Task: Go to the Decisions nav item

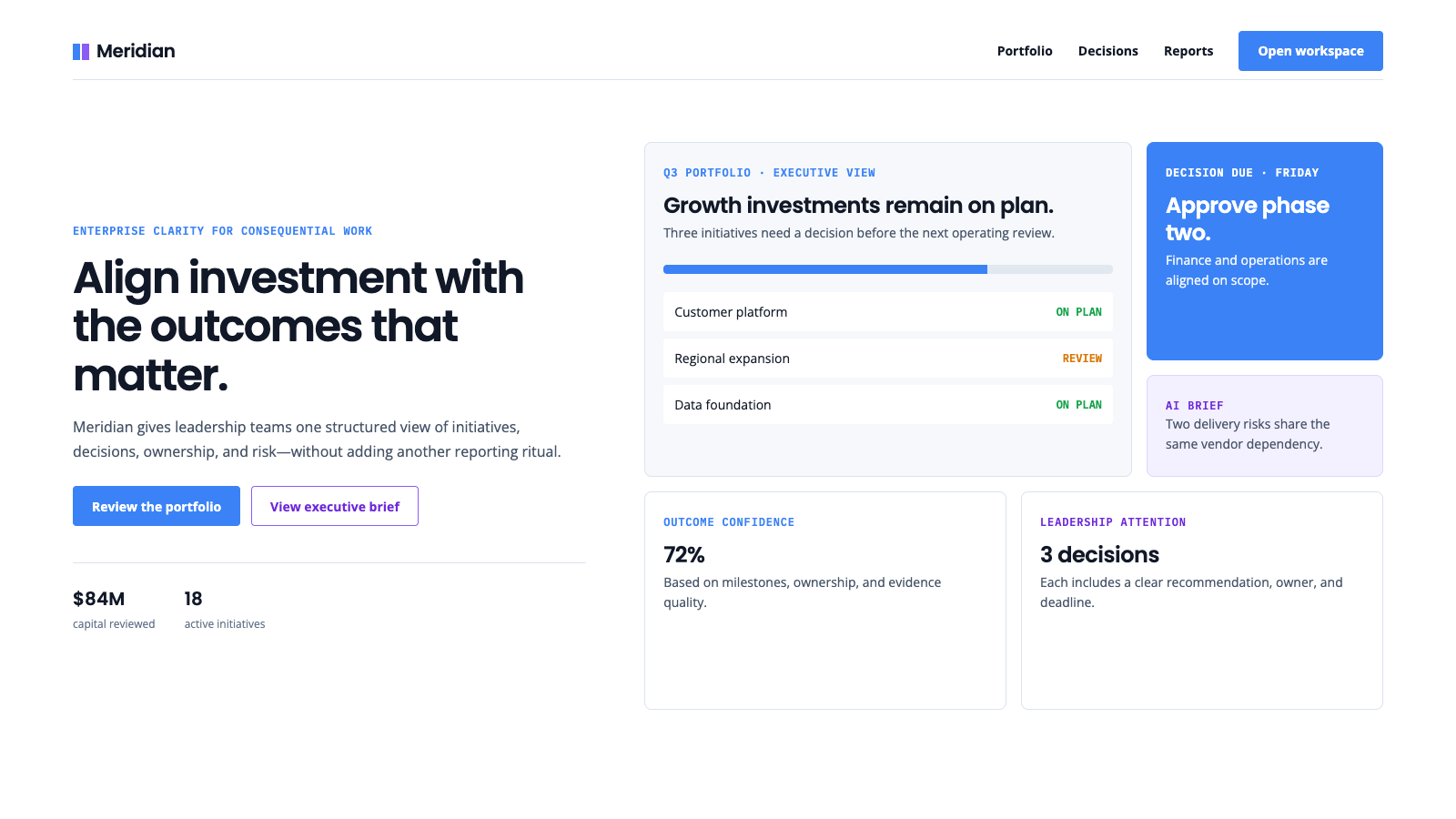Action: [1107, 51]
